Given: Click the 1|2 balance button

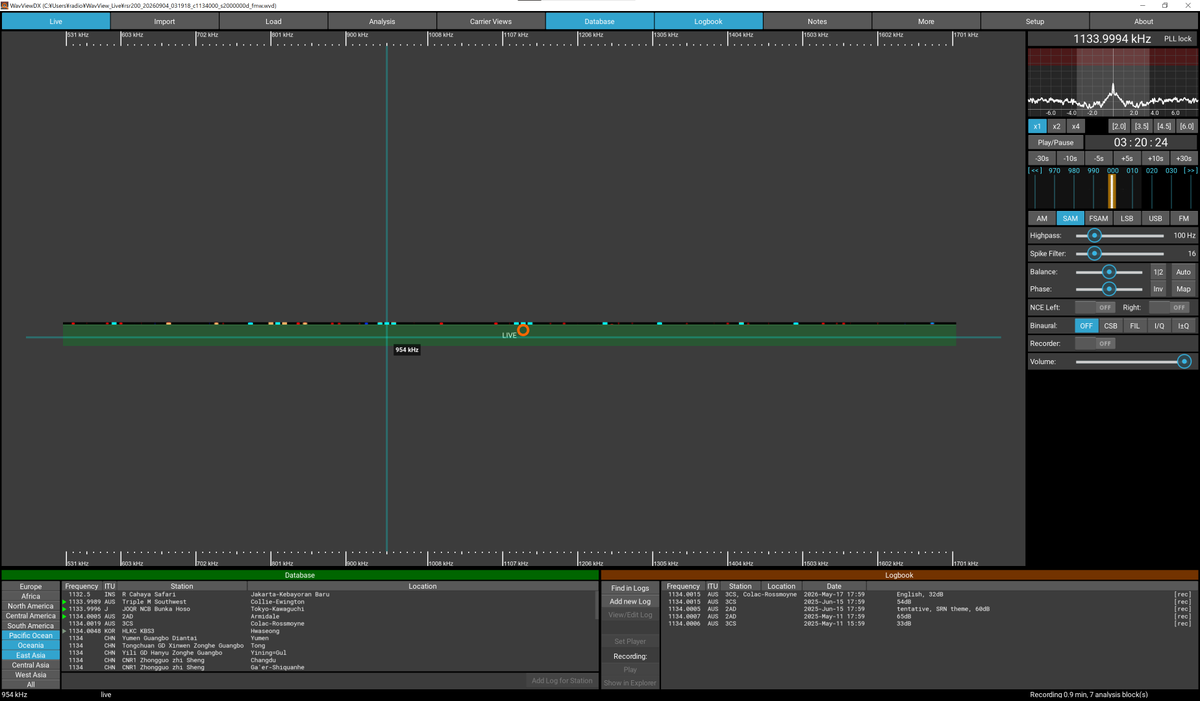Looking at the screenshot, I should (x=1158, y=272).
